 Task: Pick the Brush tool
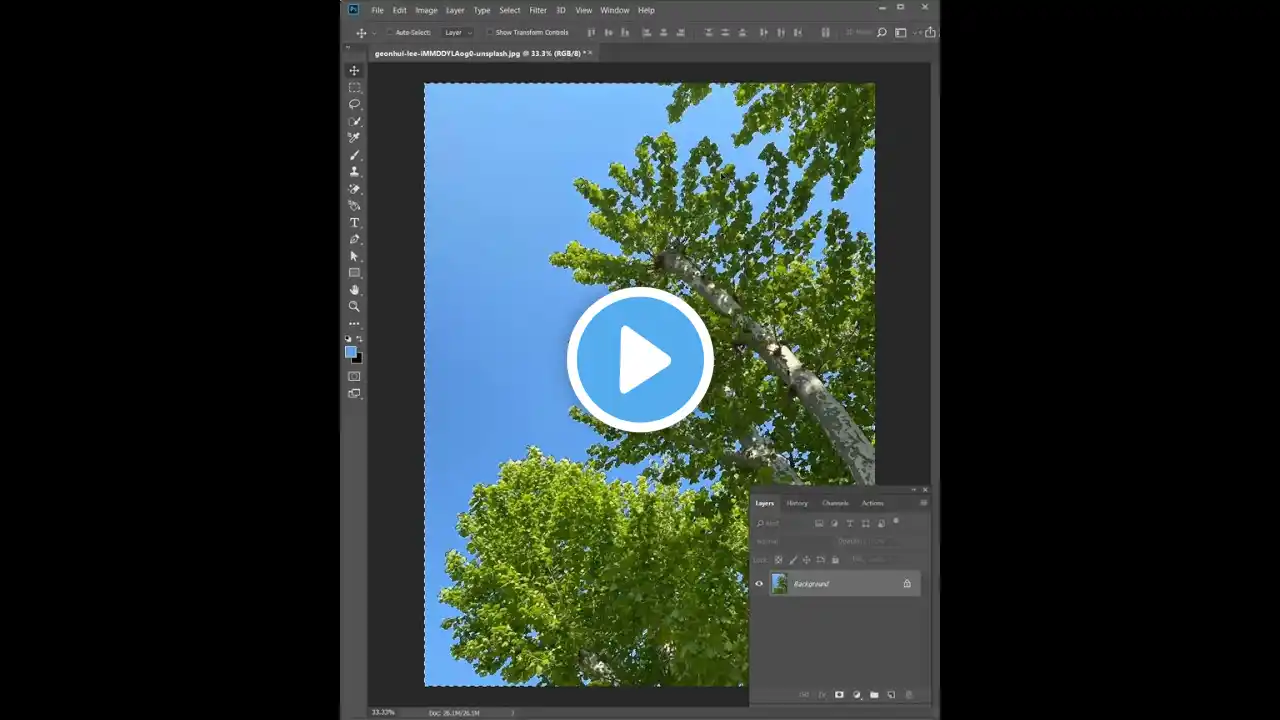click(x=354, y=155)
